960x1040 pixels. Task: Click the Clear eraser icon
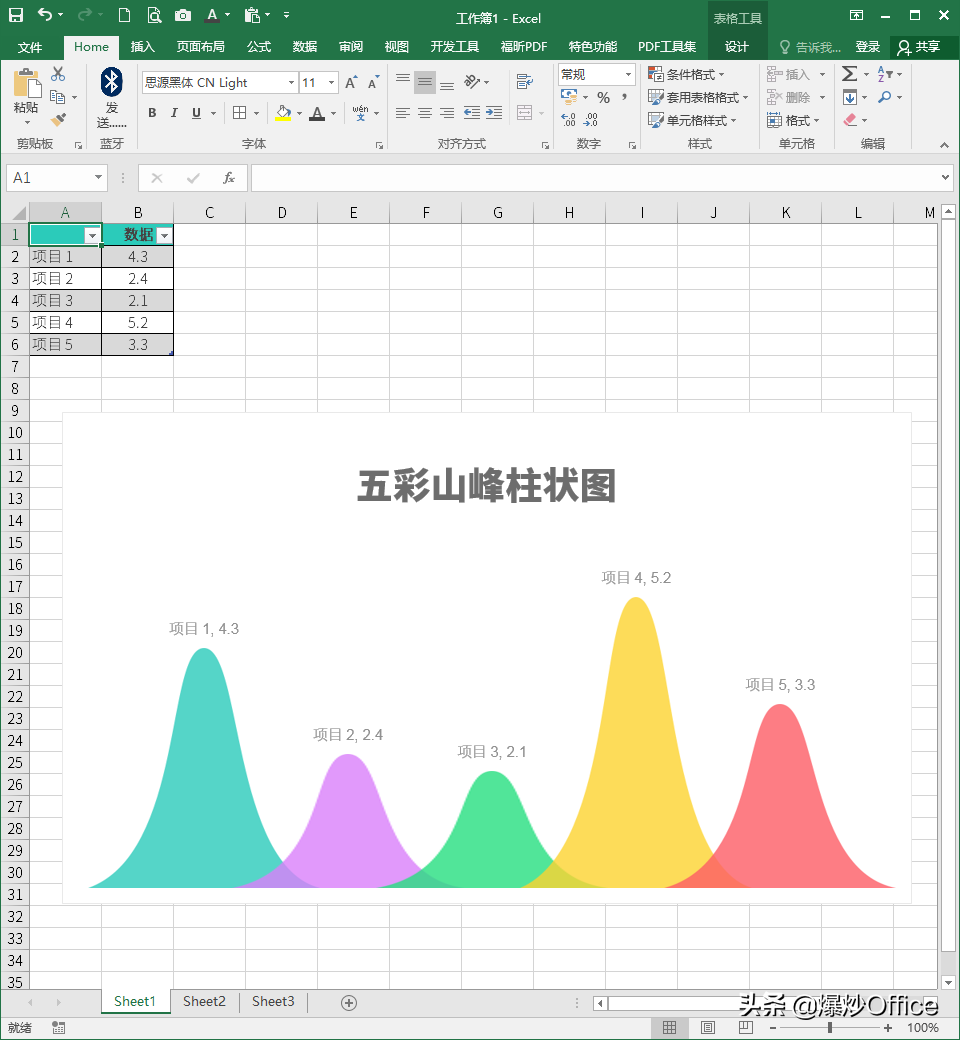pyautogui.click(x=851, y=120)
